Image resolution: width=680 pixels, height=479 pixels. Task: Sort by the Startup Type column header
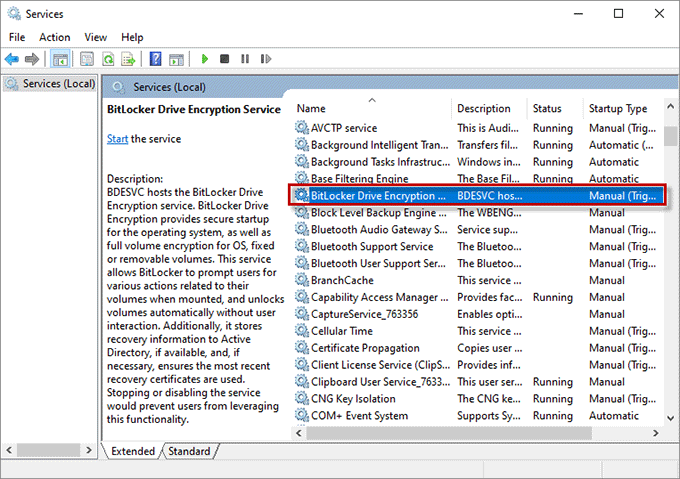pyautogui.click(x=623, y=108)
